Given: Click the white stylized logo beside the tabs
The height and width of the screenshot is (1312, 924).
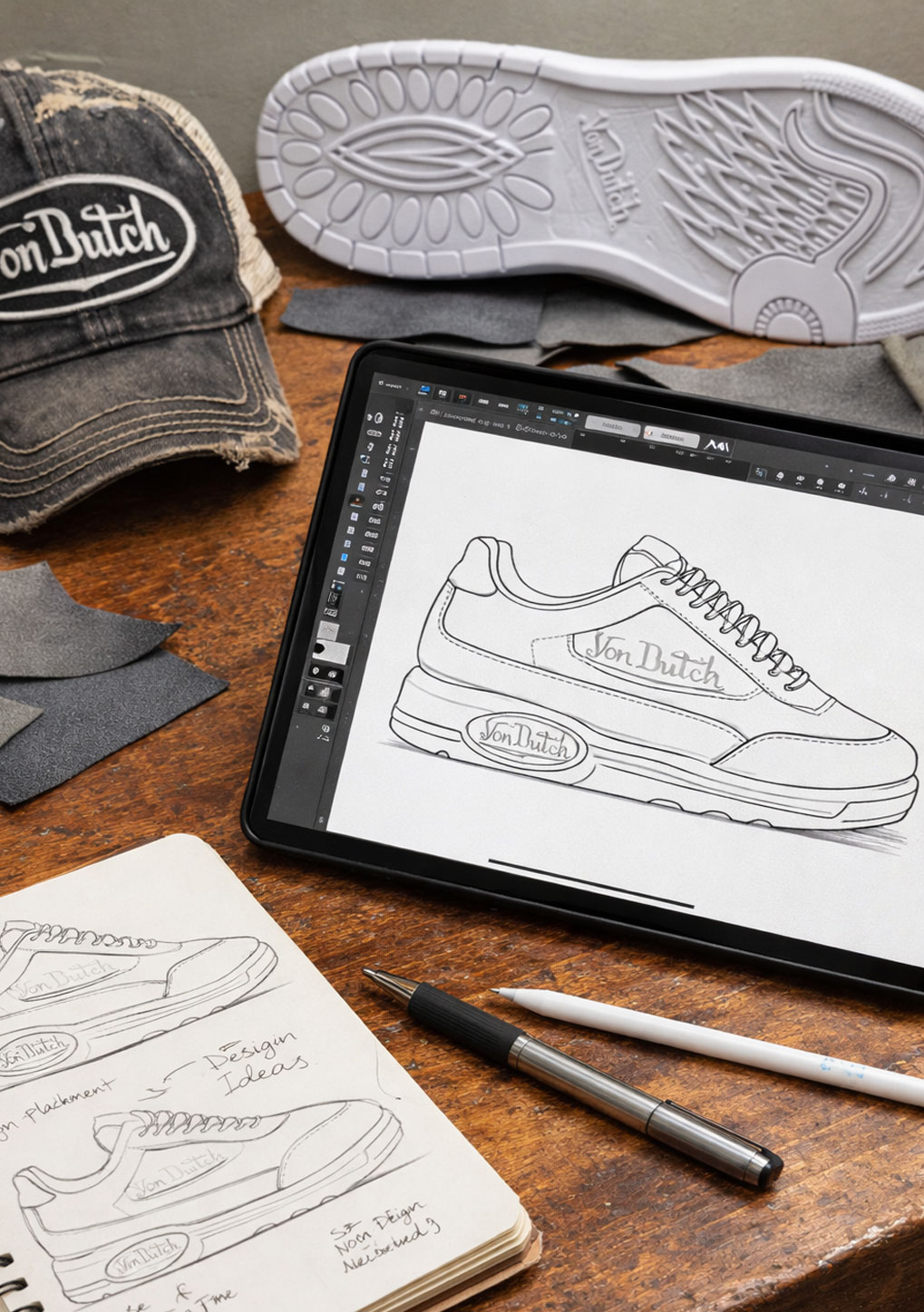Looking at the screenshot, I should pos(716,446).
